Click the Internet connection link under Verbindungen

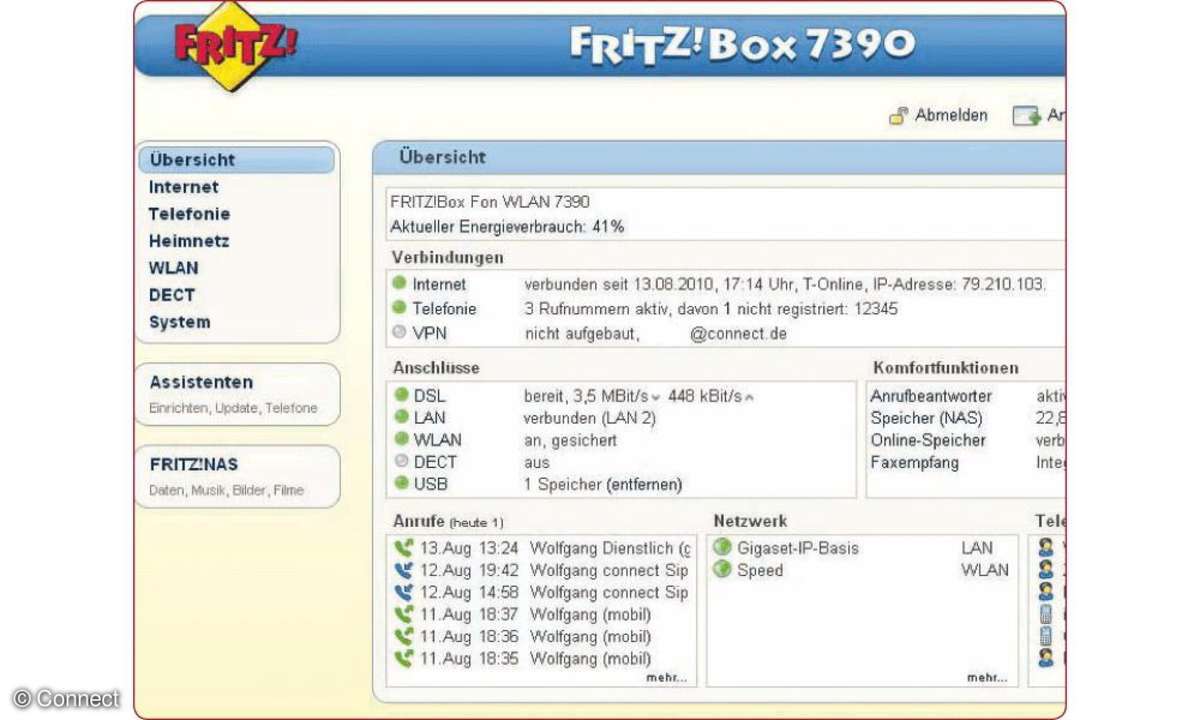point(439,285)
